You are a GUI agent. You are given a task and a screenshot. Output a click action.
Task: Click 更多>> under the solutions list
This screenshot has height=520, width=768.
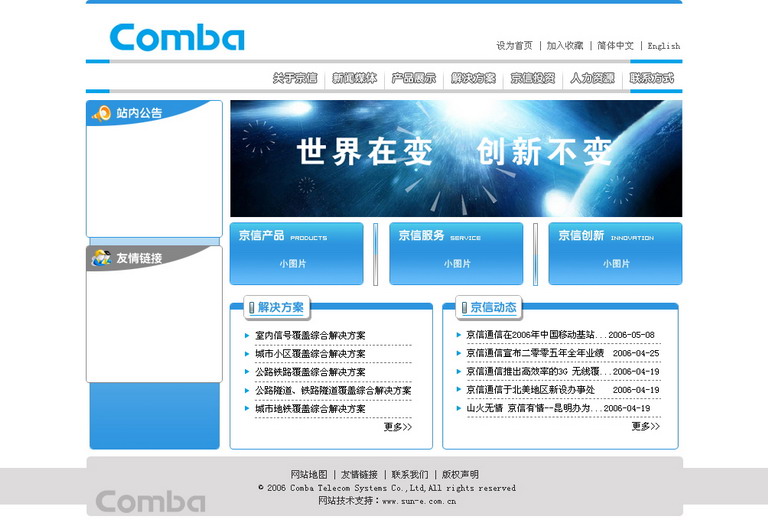[x=398, y=427]
